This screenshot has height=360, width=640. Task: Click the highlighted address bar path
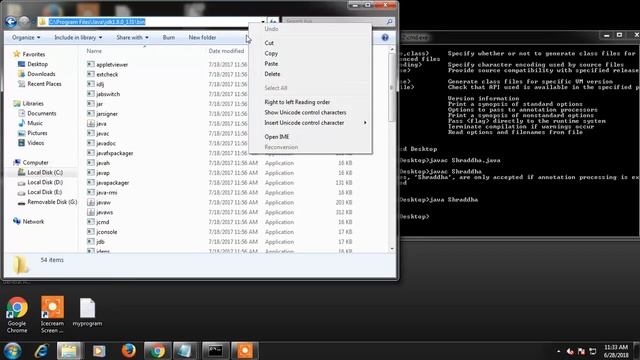pyautogui.click(x=97, y=22)
